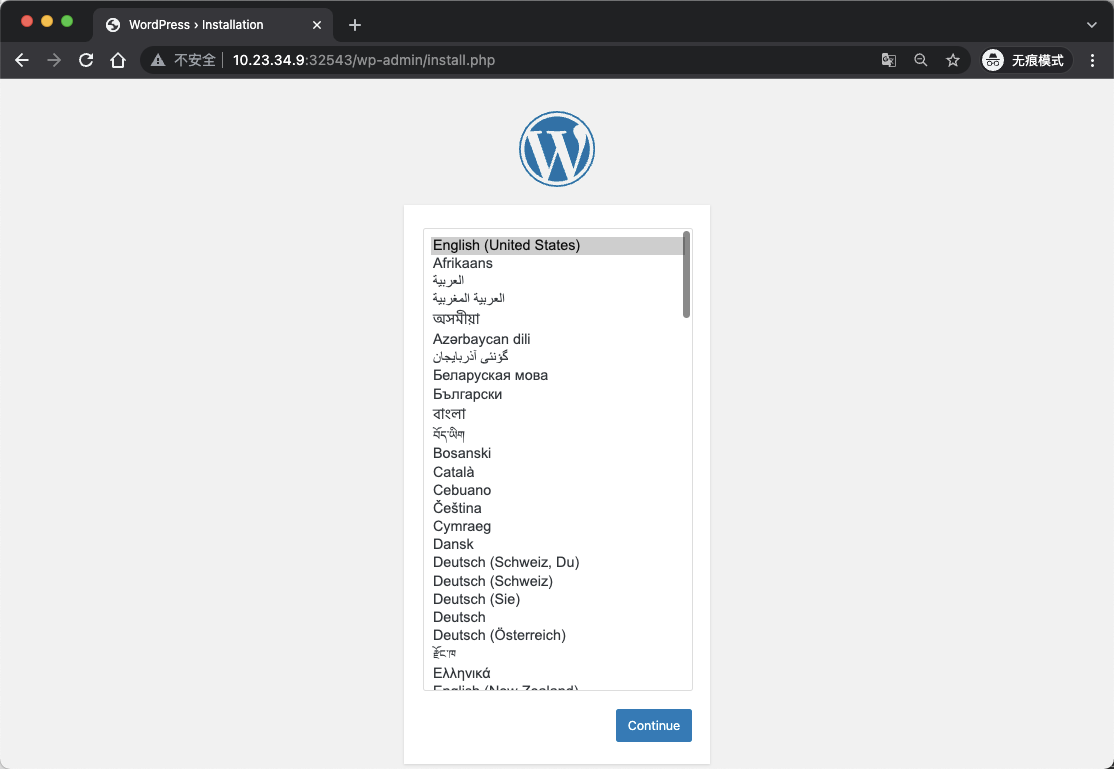Click the forward navigation arrow
The height and width of the screenshot is (769, 1114).
(x=54, y=60)
